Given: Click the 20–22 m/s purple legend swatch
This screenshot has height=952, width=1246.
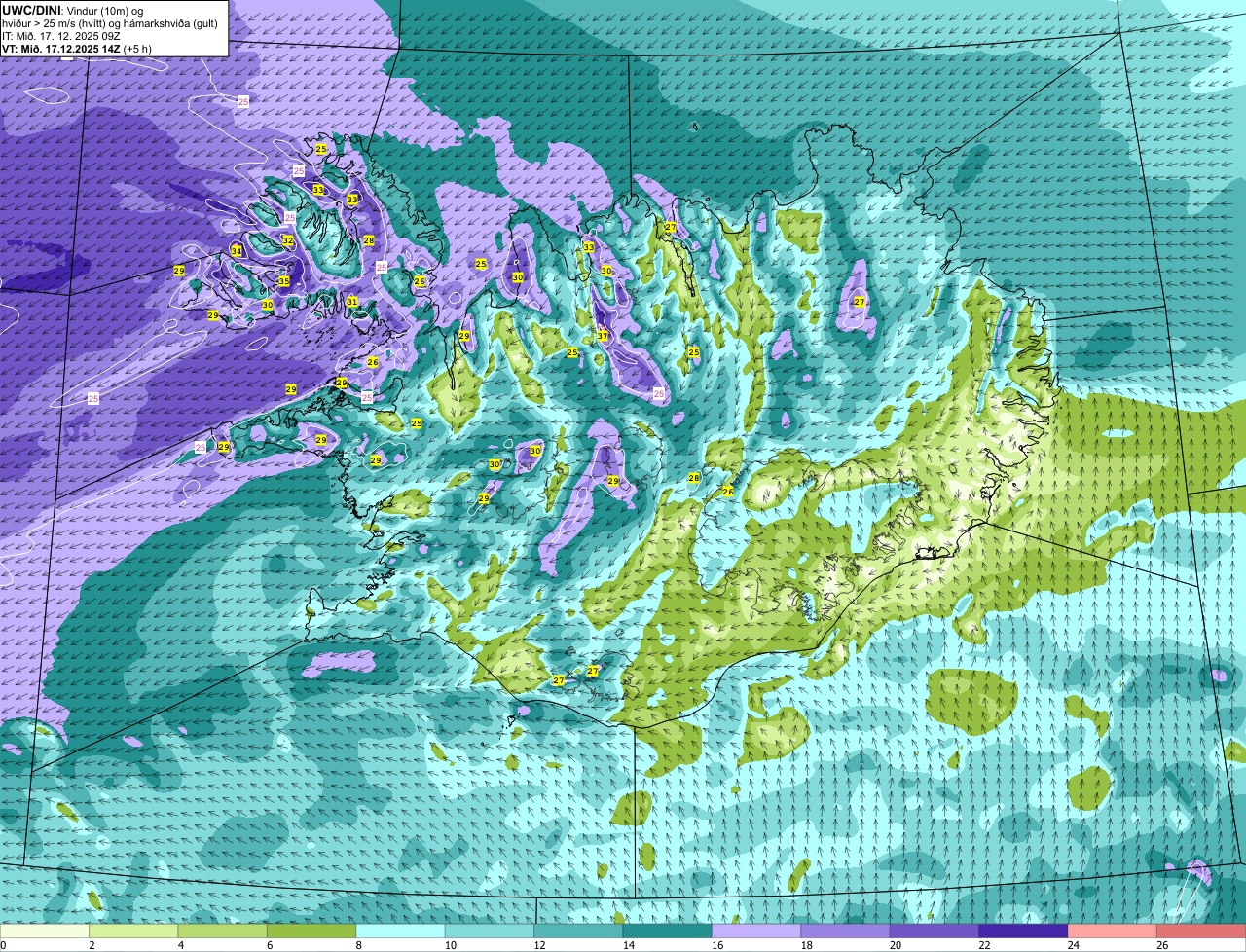Looking at the screenshot, I should click(x=934, y=932).
